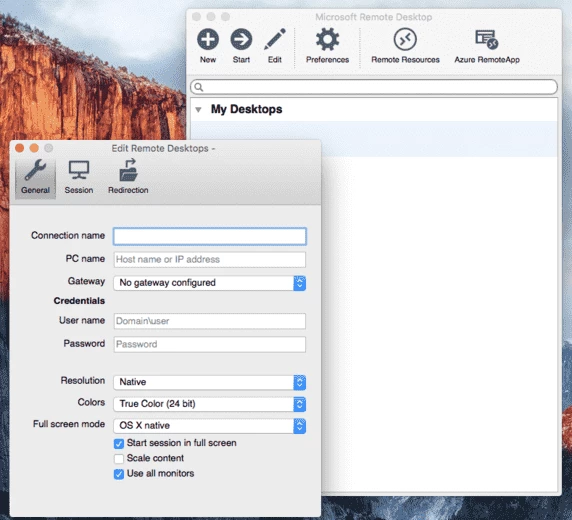Open the Full screen mode dropdown

pos(209,426)
